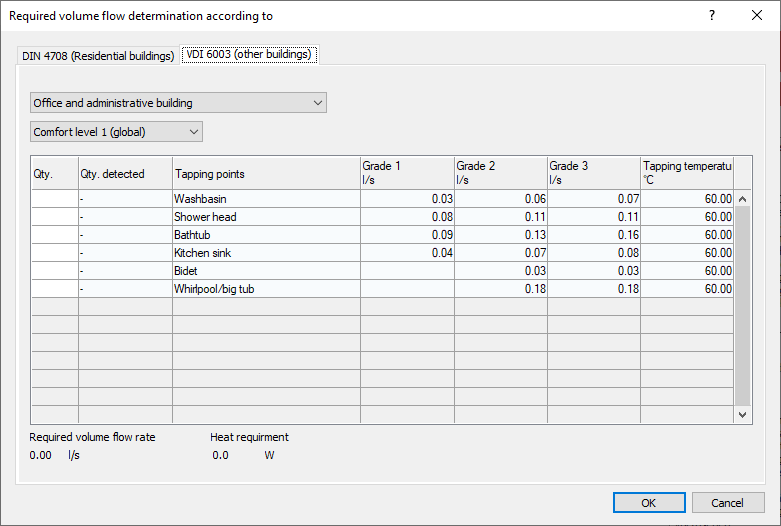Click Washbasin Grade 2 value 0.06
Image resolution: width=781 pixels, height=526 pixels.
pyautogui.click(x=501, y=199)
